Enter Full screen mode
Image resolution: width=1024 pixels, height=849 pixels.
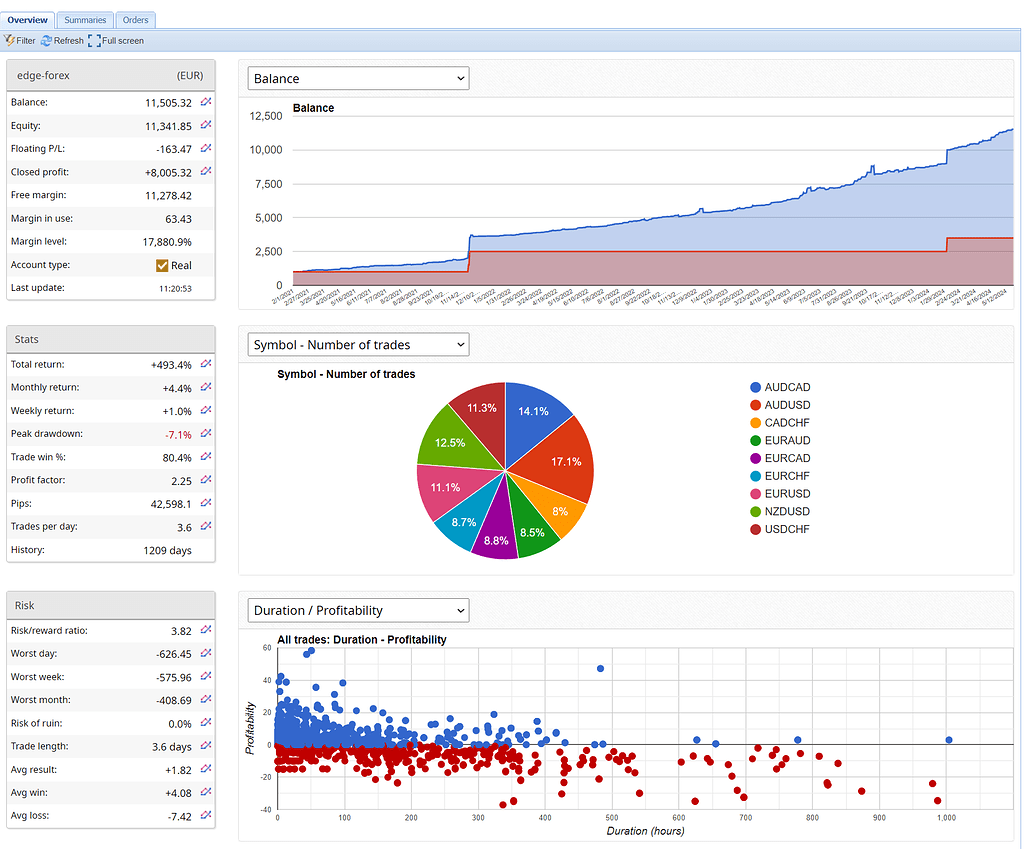click(116, 41)
